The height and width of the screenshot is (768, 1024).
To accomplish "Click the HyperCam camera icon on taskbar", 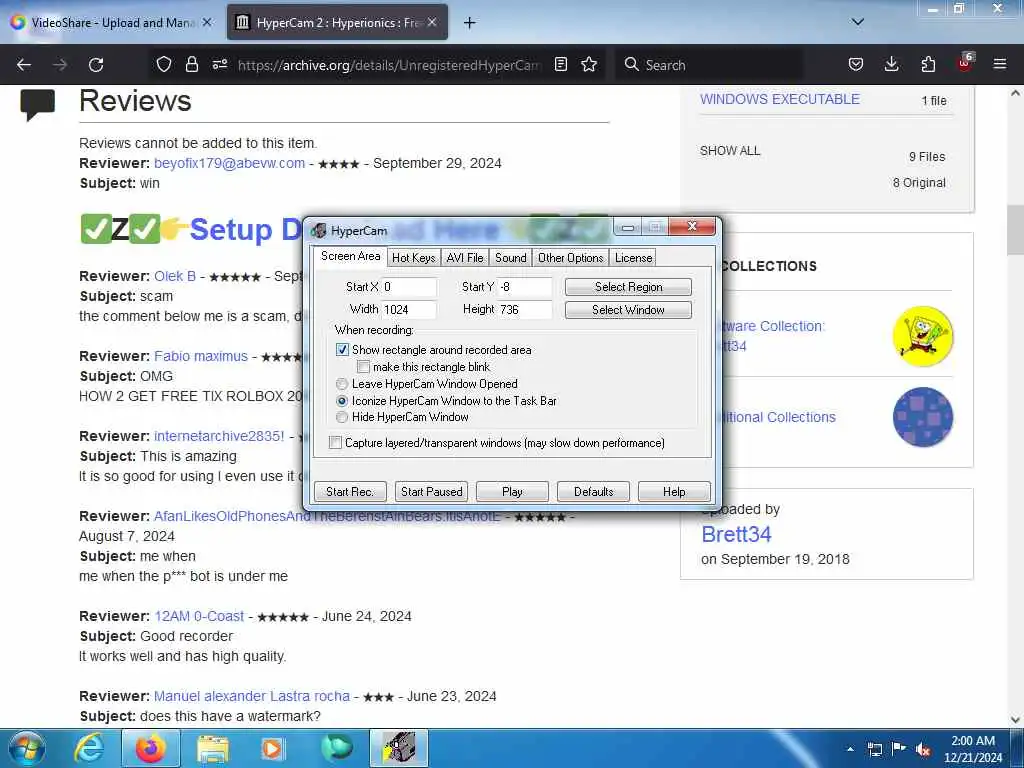I will point(399,748).
